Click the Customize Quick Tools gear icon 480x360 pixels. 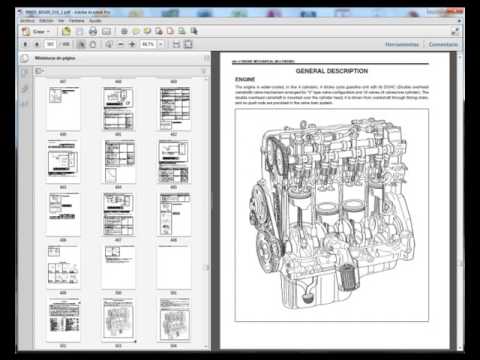coord(124,31)
